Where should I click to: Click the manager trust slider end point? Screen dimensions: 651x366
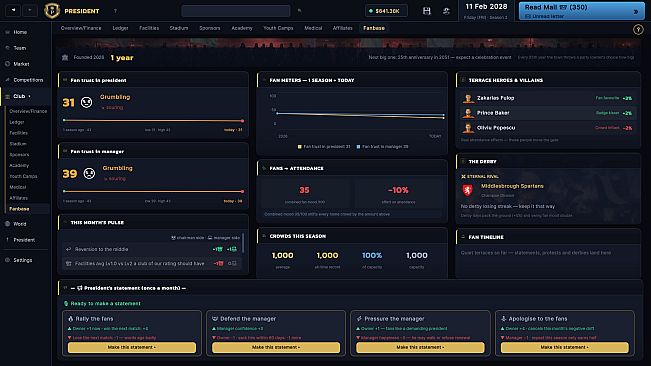click(242, 192)
